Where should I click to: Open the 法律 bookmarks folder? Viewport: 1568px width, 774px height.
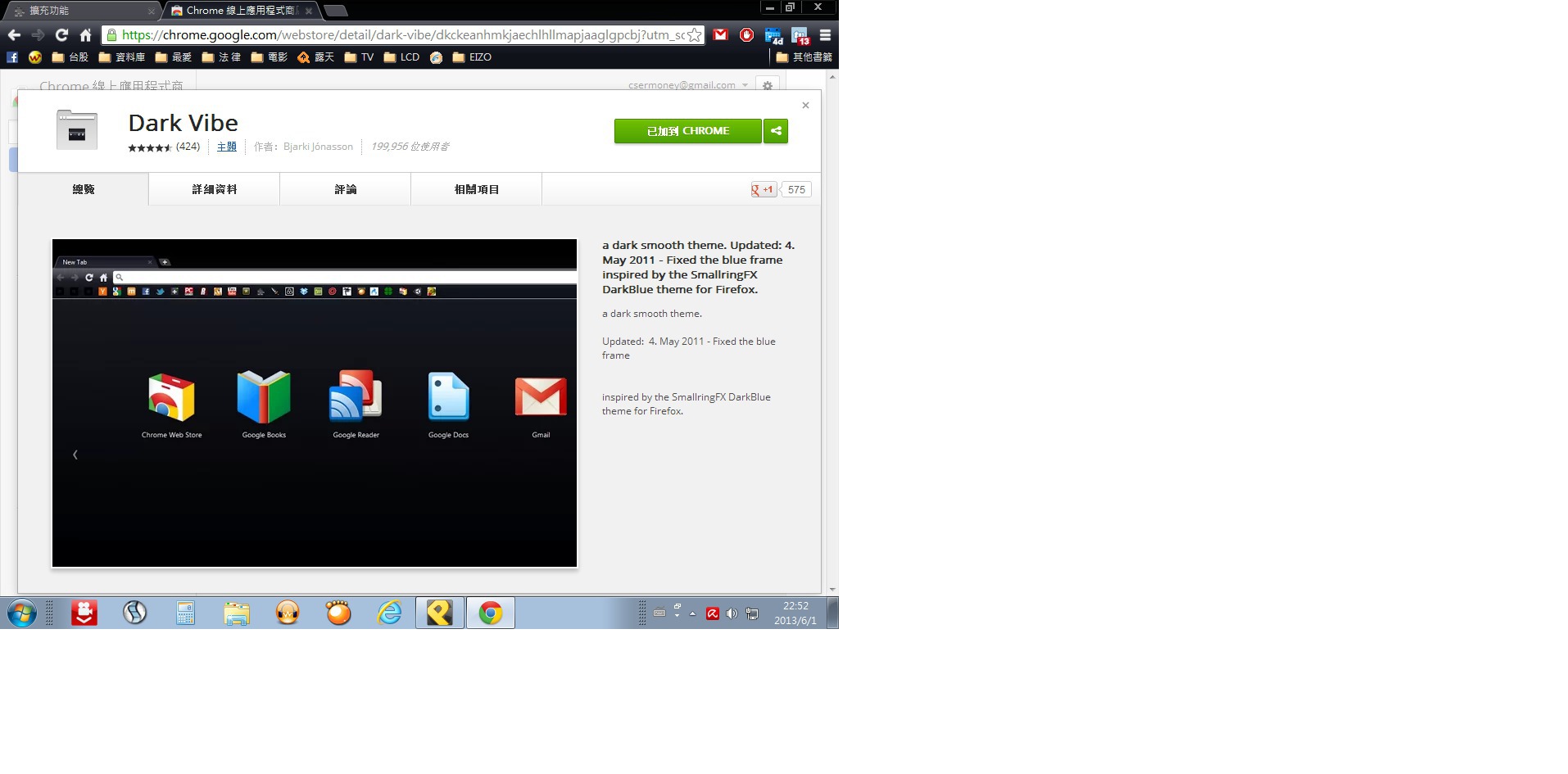pyautogui.click(x=222, y=57)
